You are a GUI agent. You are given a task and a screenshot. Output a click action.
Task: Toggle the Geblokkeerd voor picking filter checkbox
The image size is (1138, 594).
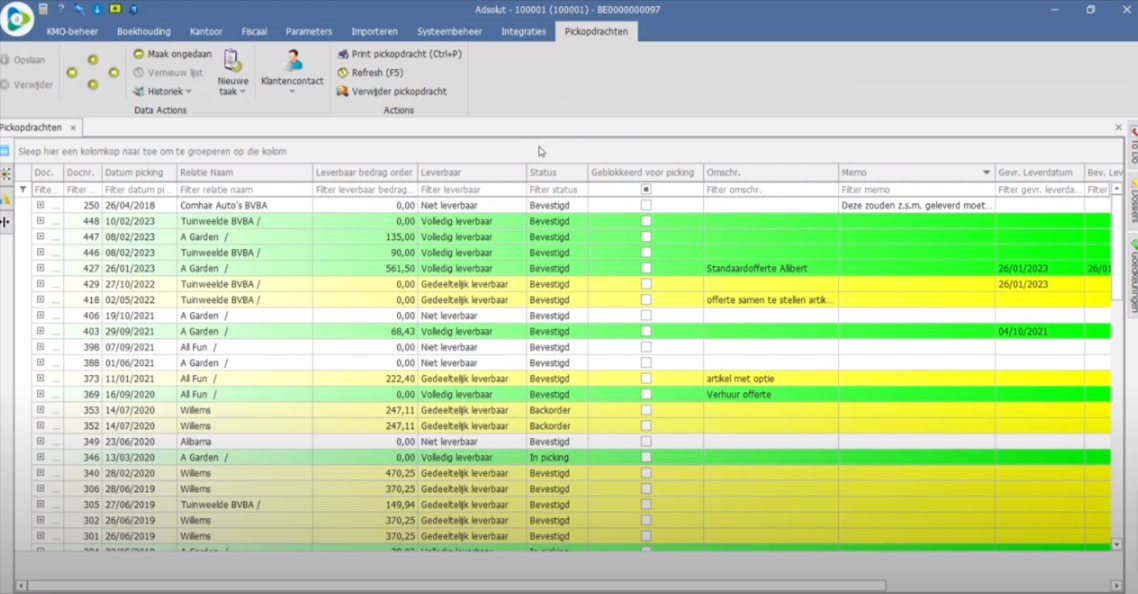point(646,189)
